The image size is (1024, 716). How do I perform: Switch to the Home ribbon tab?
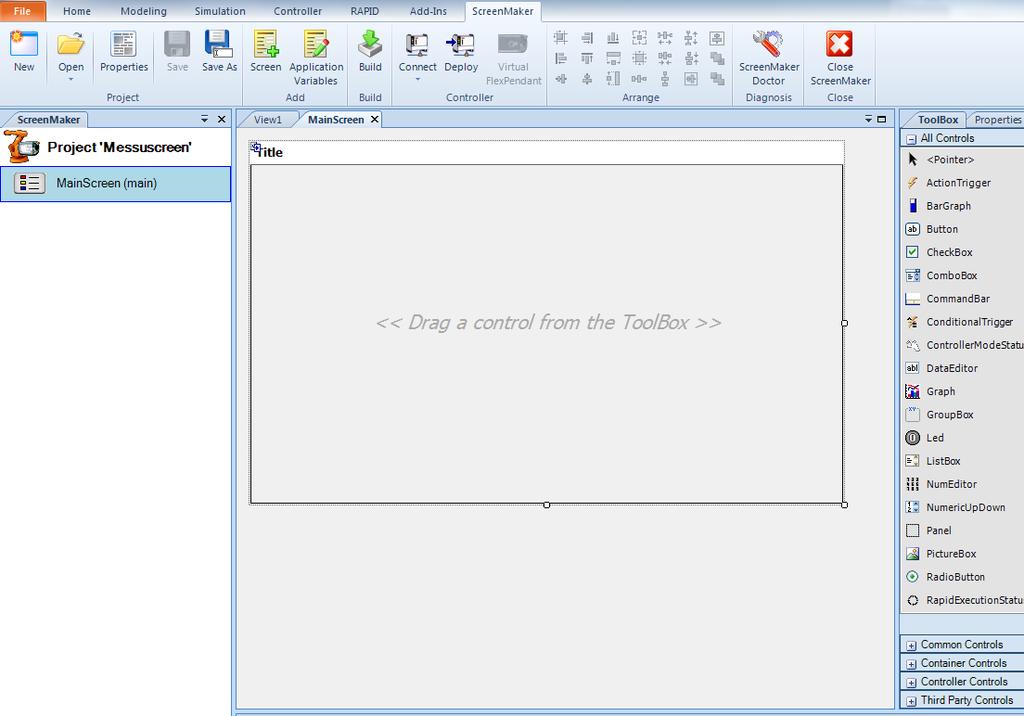click(x=76, y=11)
